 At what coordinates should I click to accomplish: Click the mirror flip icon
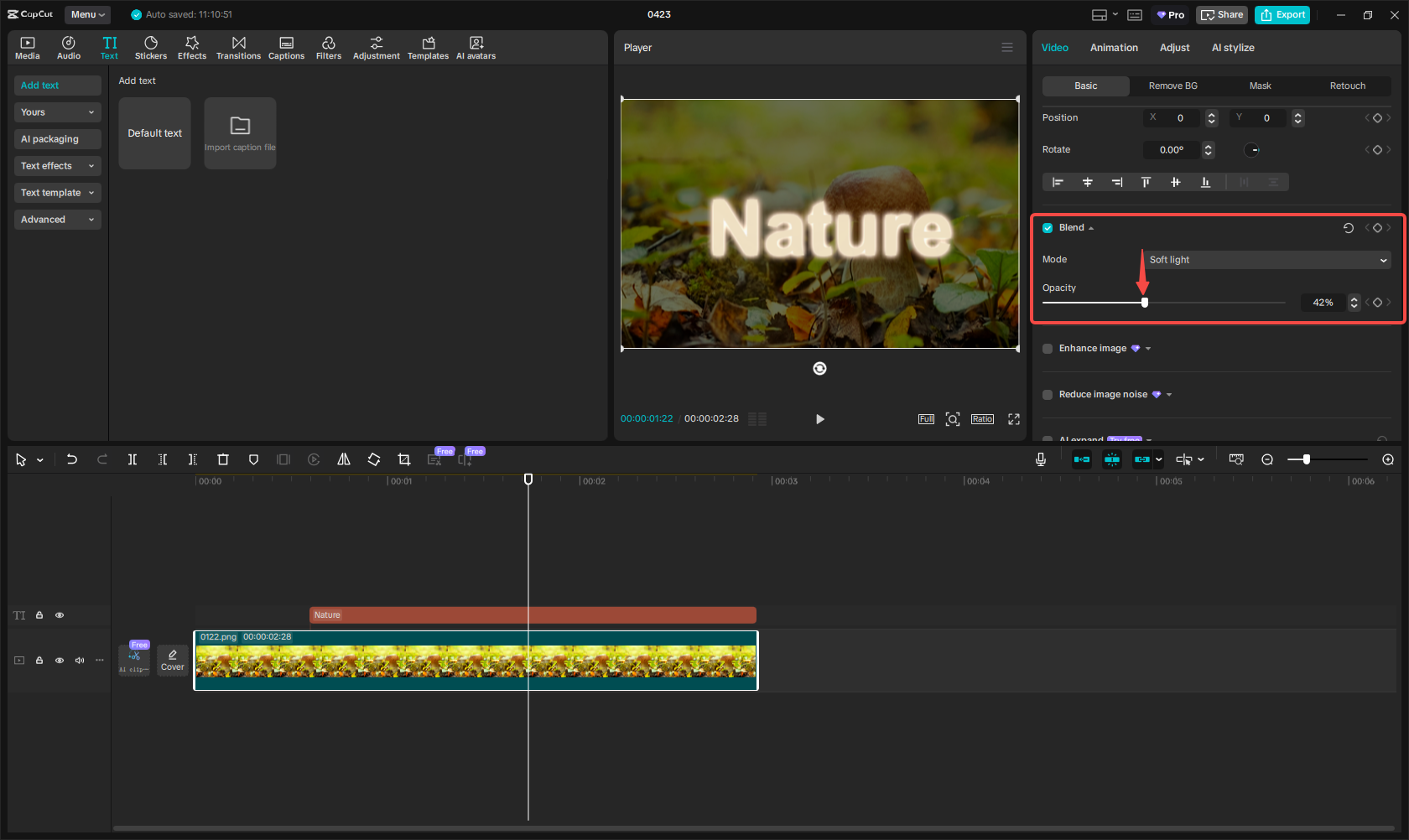pyautogui.click(x=344, y=459)
